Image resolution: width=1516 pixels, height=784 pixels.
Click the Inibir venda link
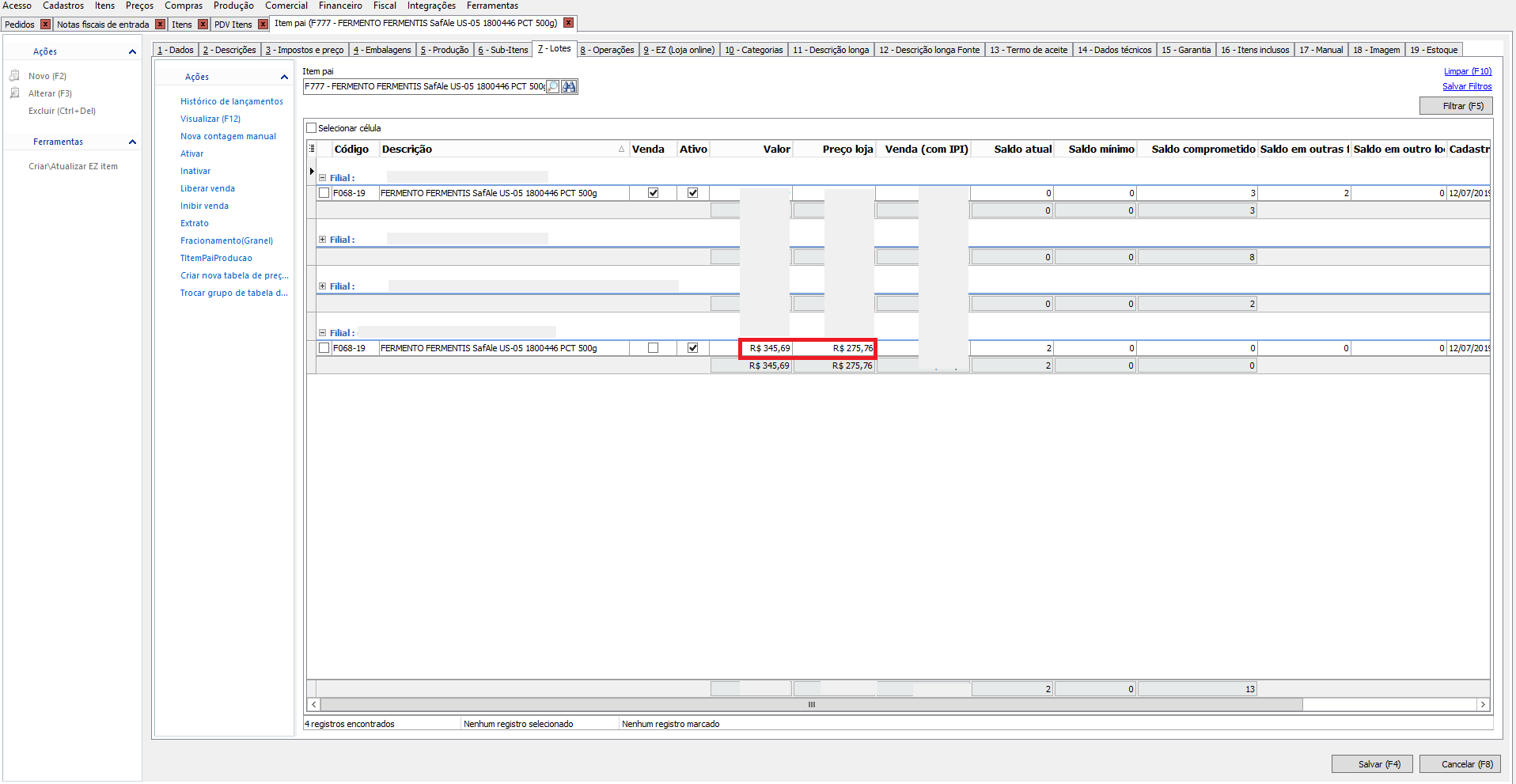click(x=204, y=206)
